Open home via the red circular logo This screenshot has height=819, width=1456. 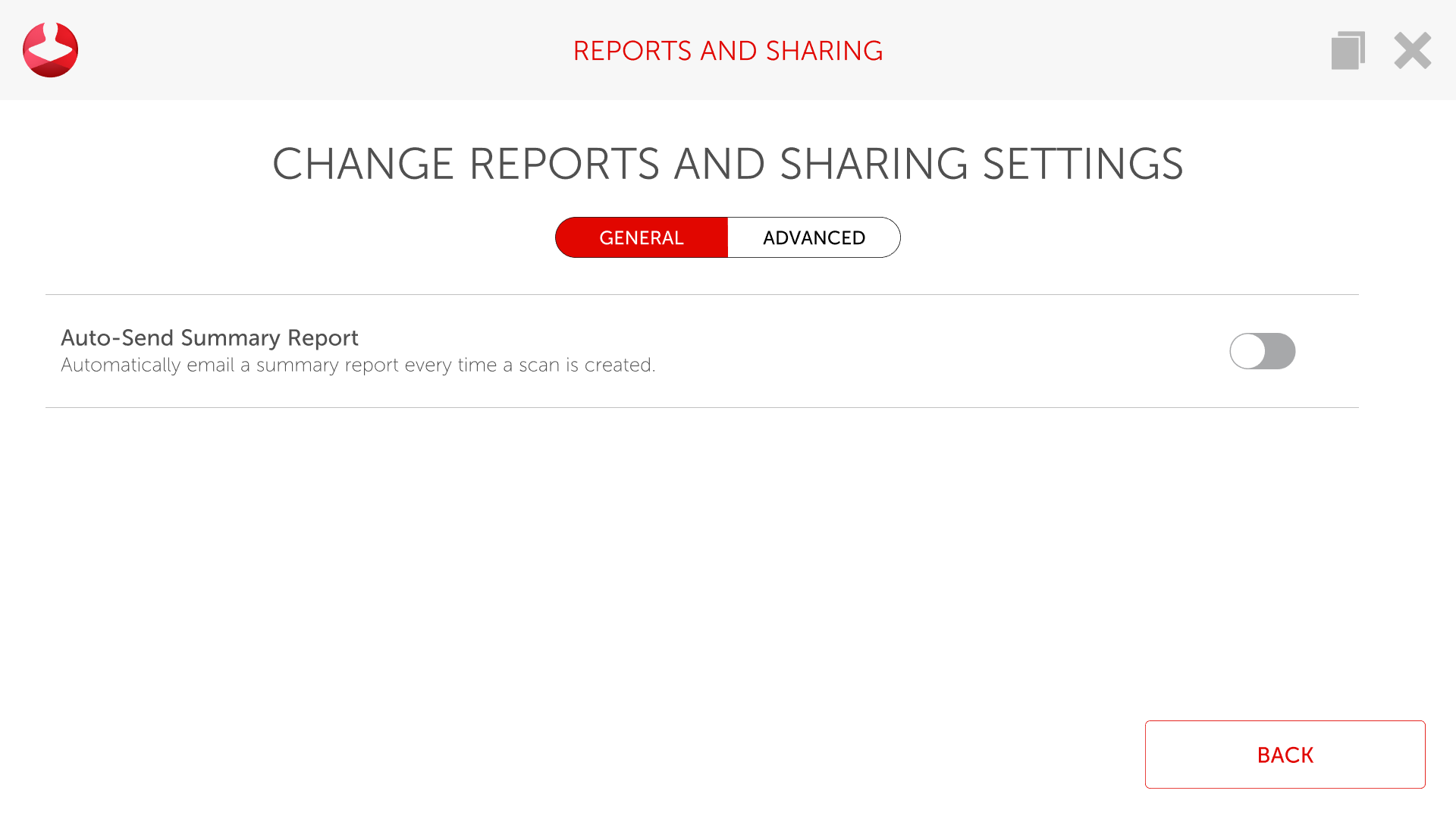(50, 50)
